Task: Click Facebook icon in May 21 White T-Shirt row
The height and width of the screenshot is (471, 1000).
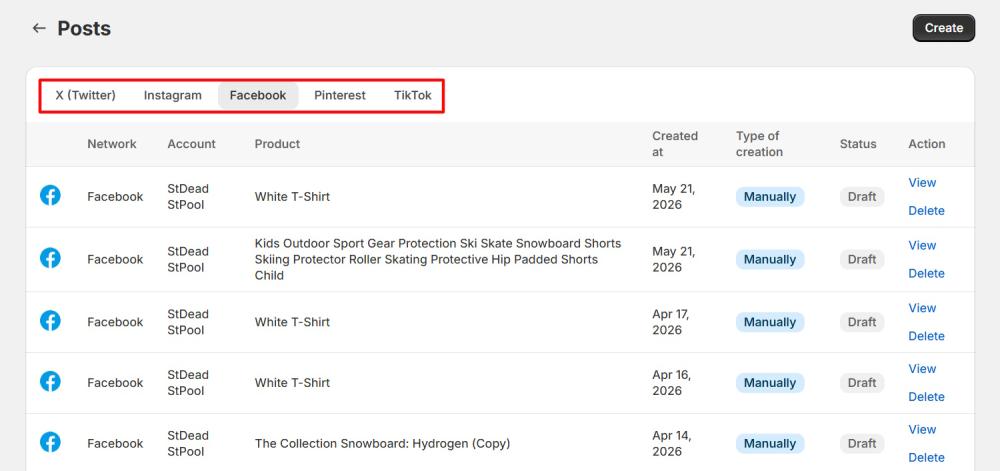Action: click(x=50, y=195)
